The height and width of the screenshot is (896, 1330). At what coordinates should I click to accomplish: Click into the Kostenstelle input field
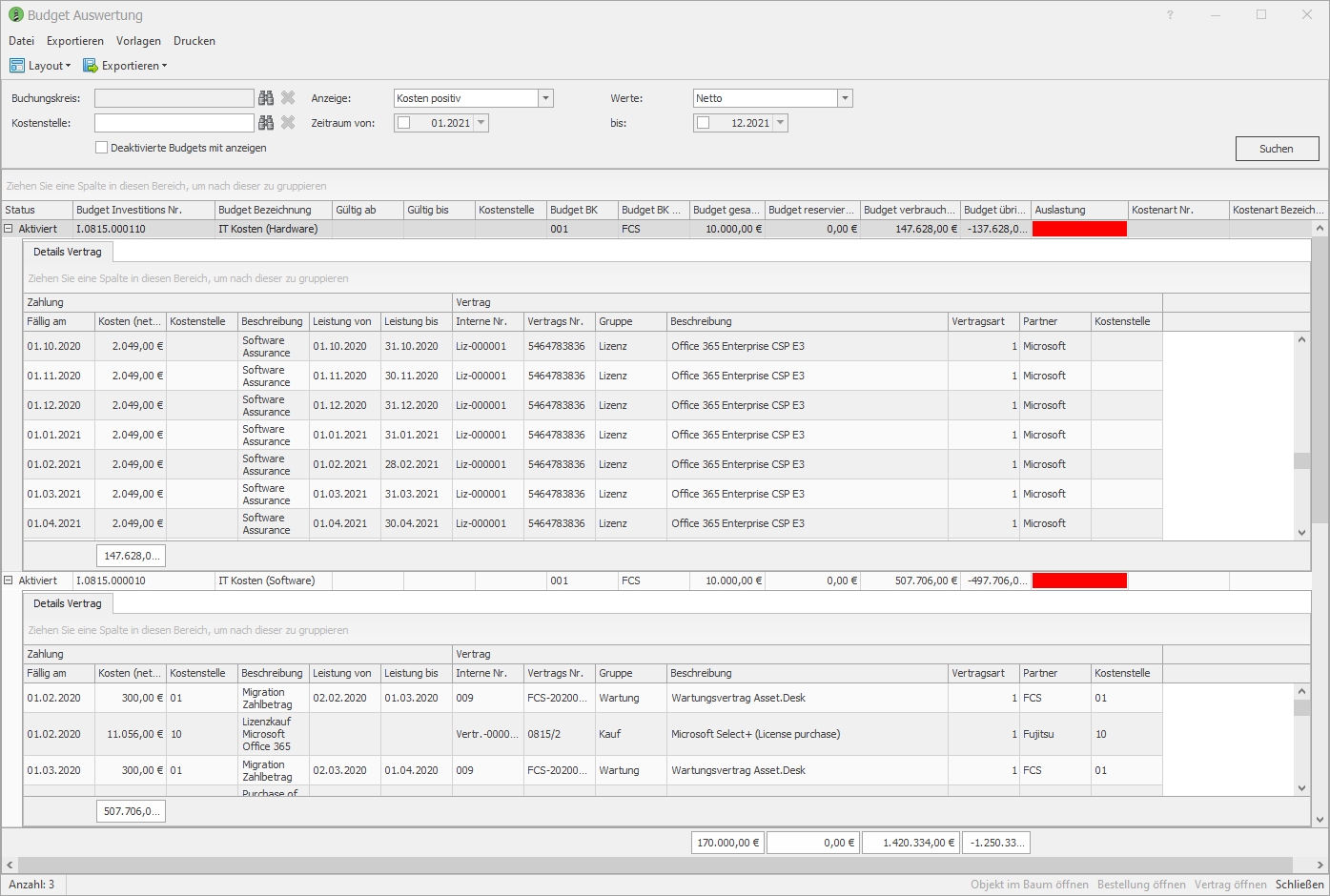(174, 123)
